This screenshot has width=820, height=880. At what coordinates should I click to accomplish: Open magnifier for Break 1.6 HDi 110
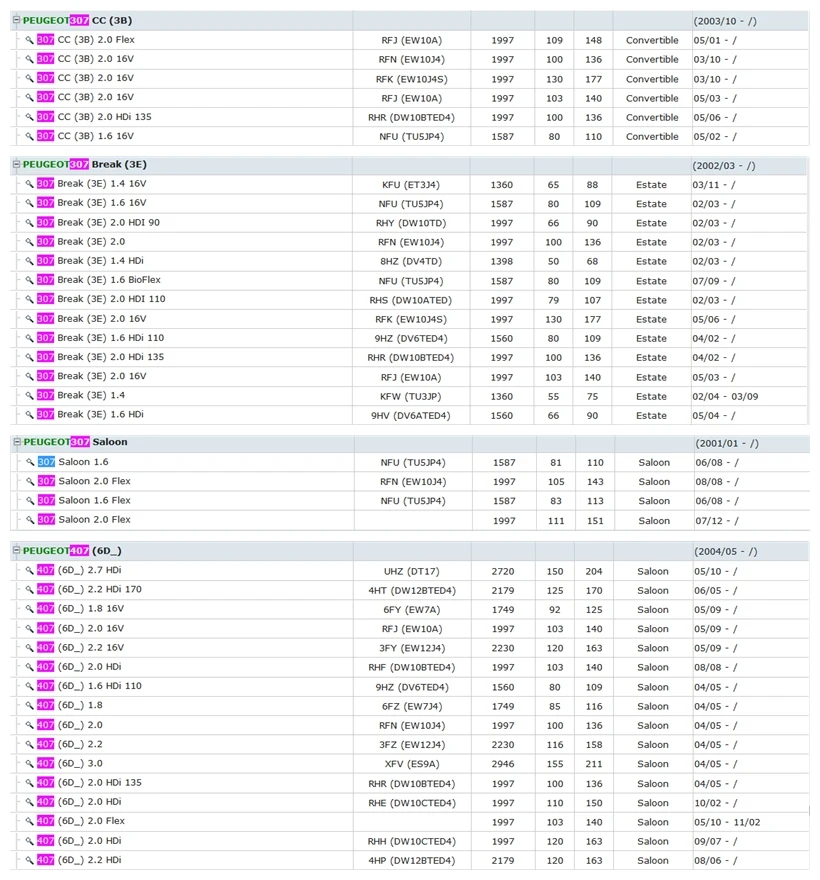click(x=29, y=338)
